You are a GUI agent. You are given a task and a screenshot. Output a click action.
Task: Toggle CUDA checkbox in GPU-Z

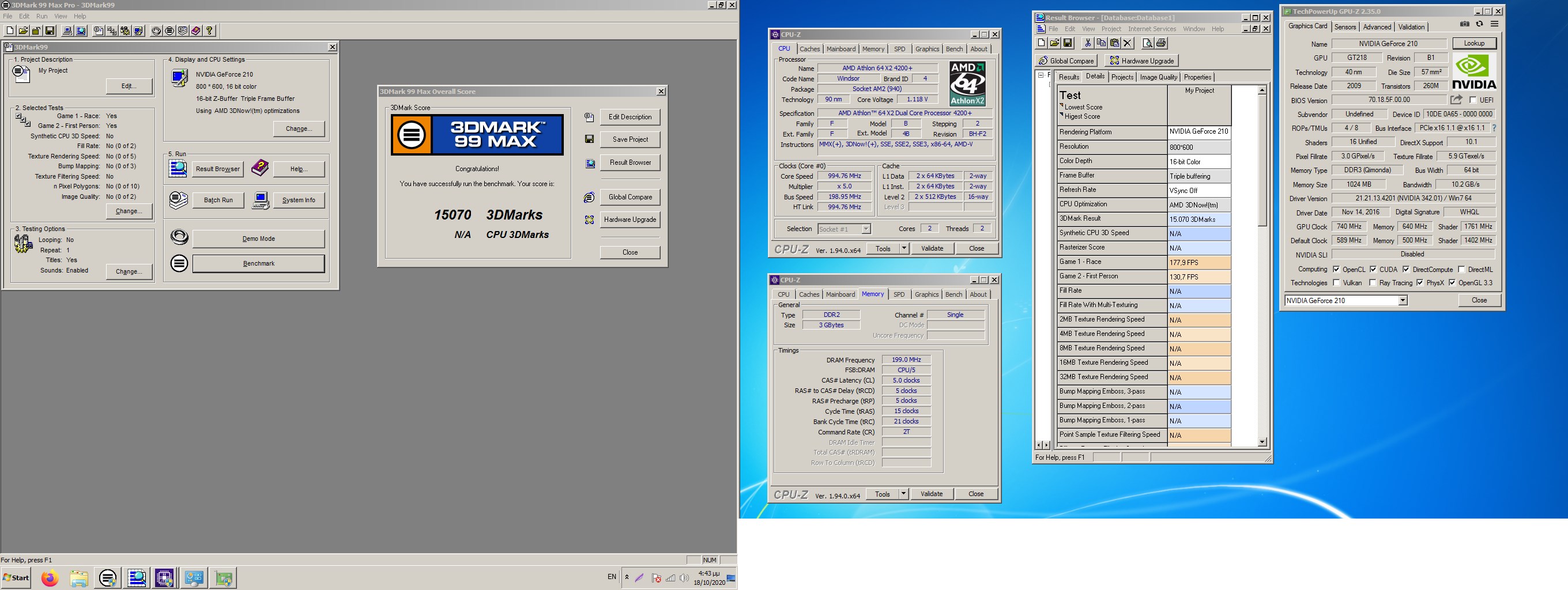pos(1373,270)
